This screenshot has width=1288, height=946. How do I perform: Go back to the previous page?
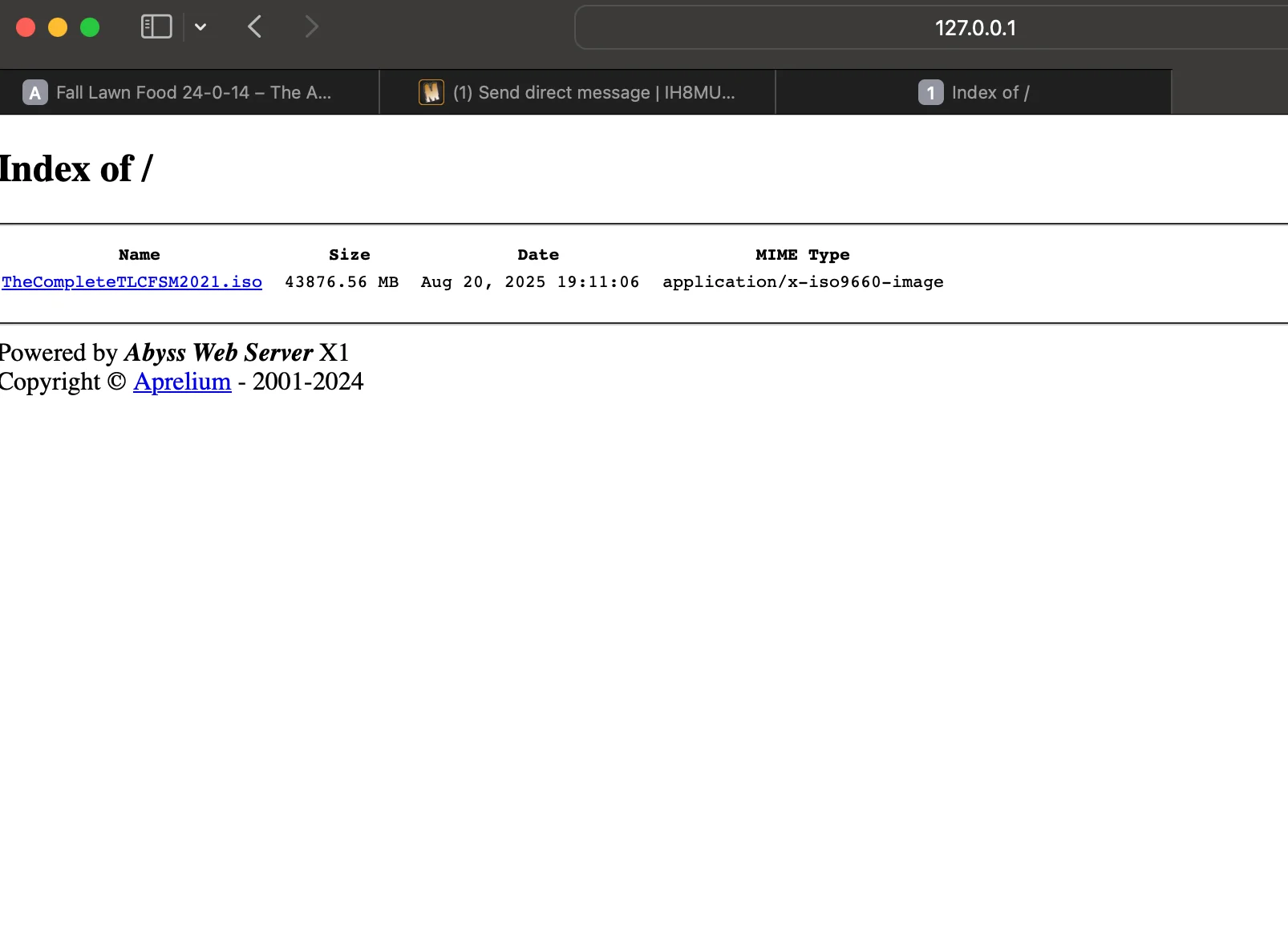(255, 27)
